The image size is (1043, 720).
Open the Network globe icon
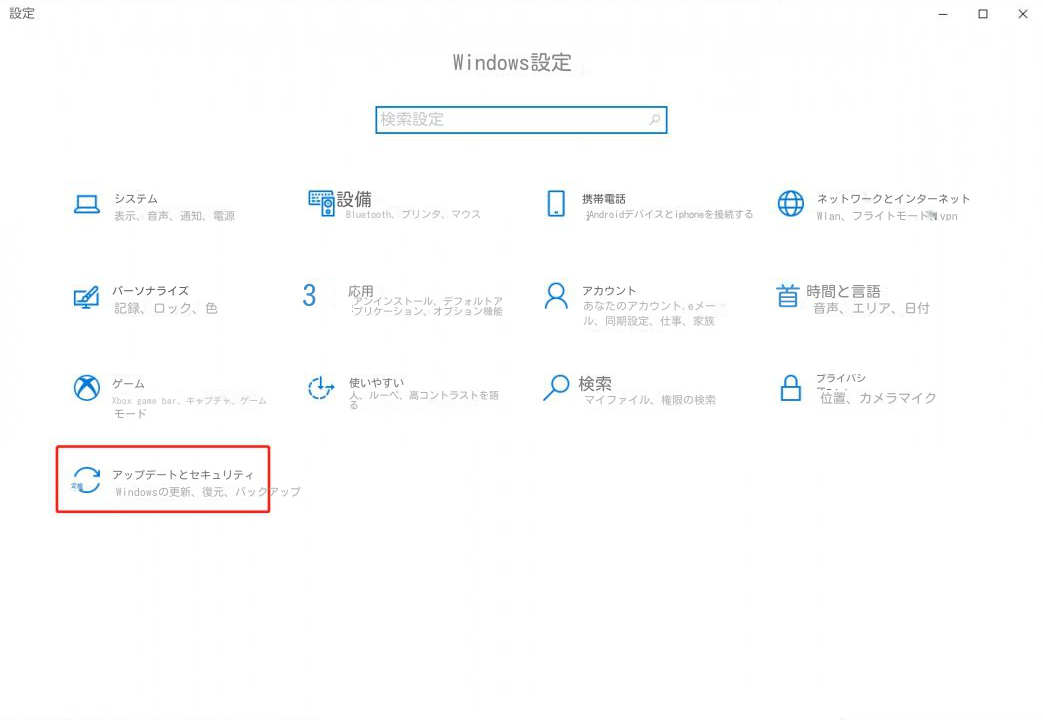click(x=790, y=204)
